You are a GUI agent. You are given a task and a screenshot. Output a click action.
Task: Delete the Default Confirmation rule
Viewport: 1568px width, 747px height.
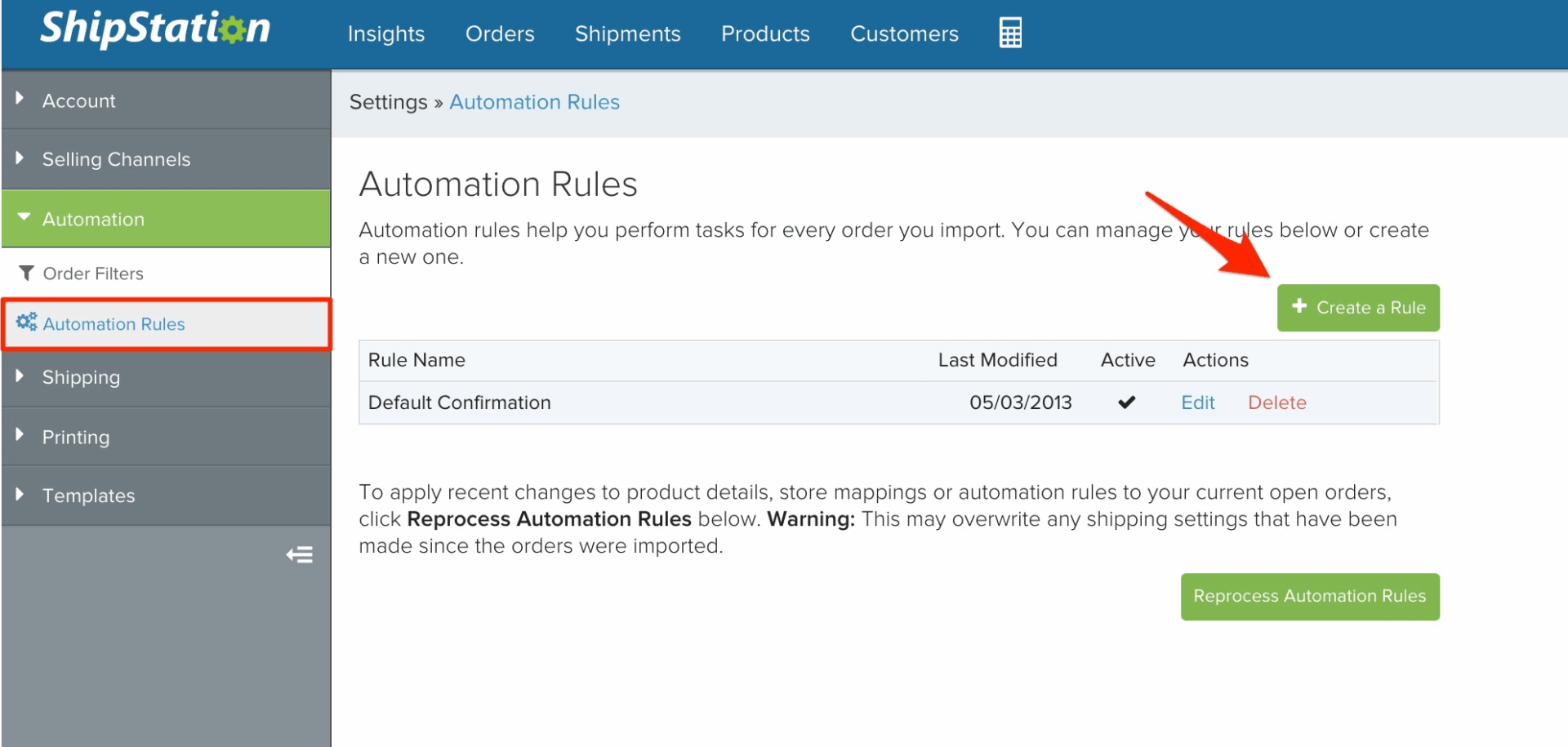(x=1276, y=402)
